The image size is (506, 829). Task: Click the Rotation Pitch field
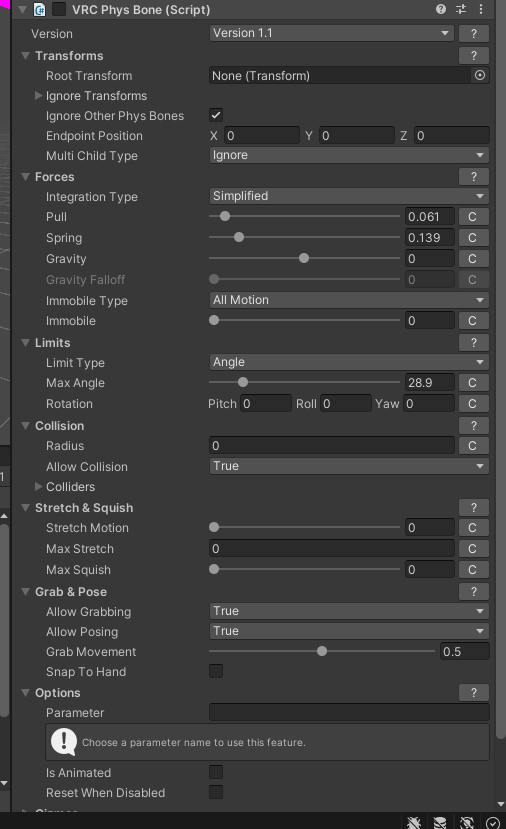266,404
